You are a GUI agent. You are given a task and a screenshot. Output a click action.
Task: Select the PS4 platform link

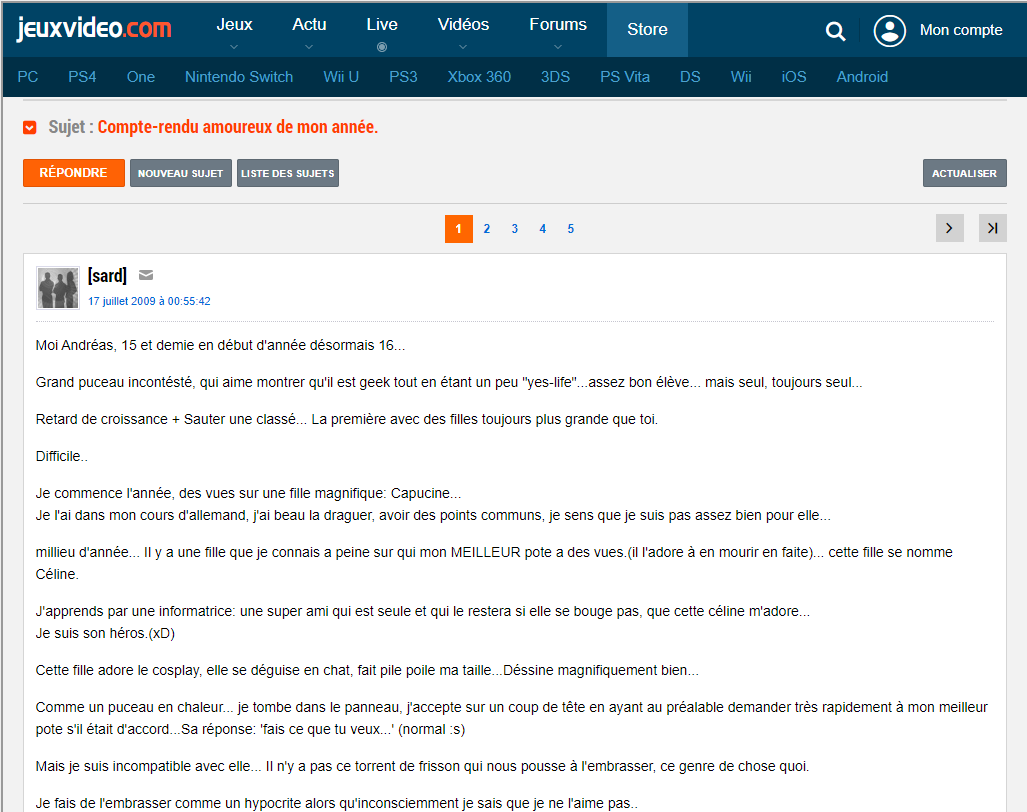pos(82,77)
